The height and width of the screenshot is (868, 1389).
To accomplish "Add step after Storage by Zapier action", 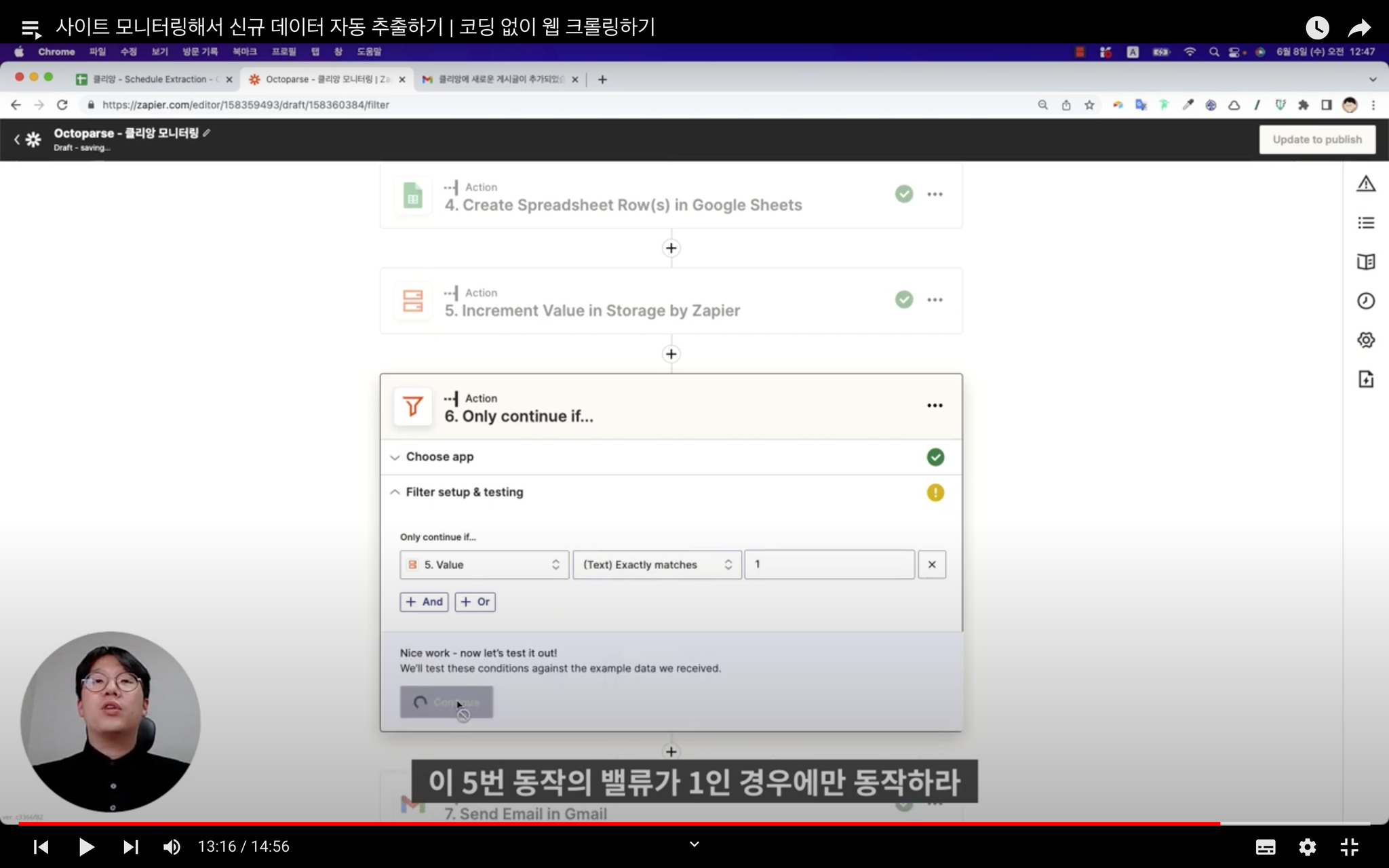I will click(671, 354).
